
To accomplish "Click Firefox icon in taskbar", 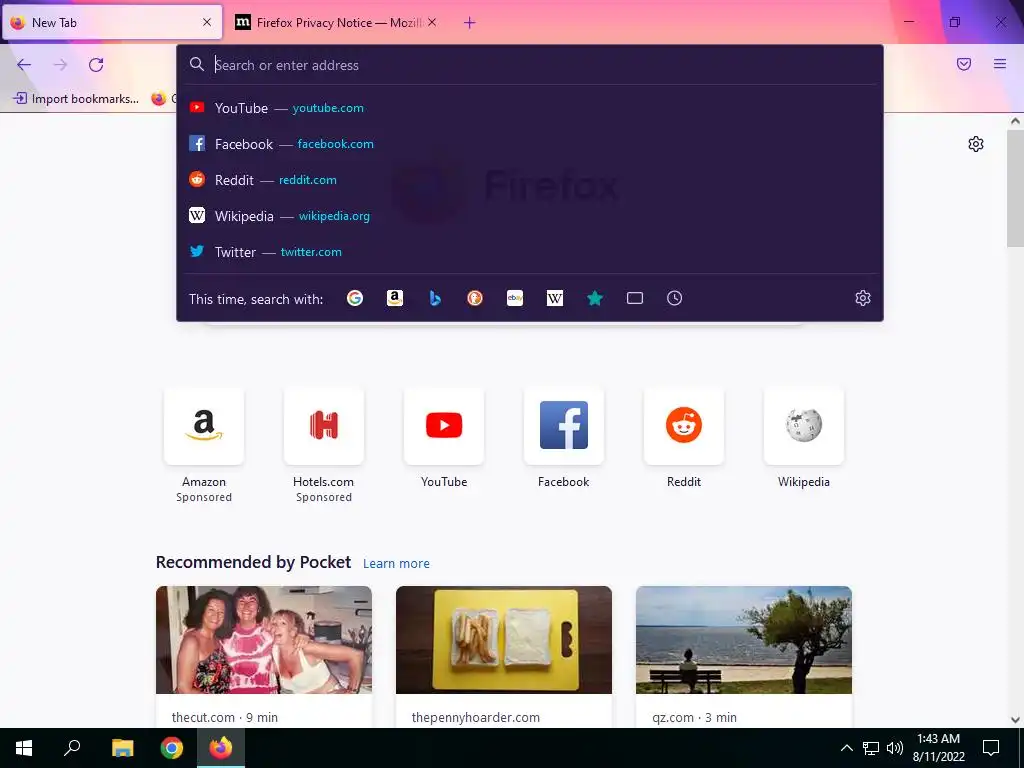I will (221, 748).
